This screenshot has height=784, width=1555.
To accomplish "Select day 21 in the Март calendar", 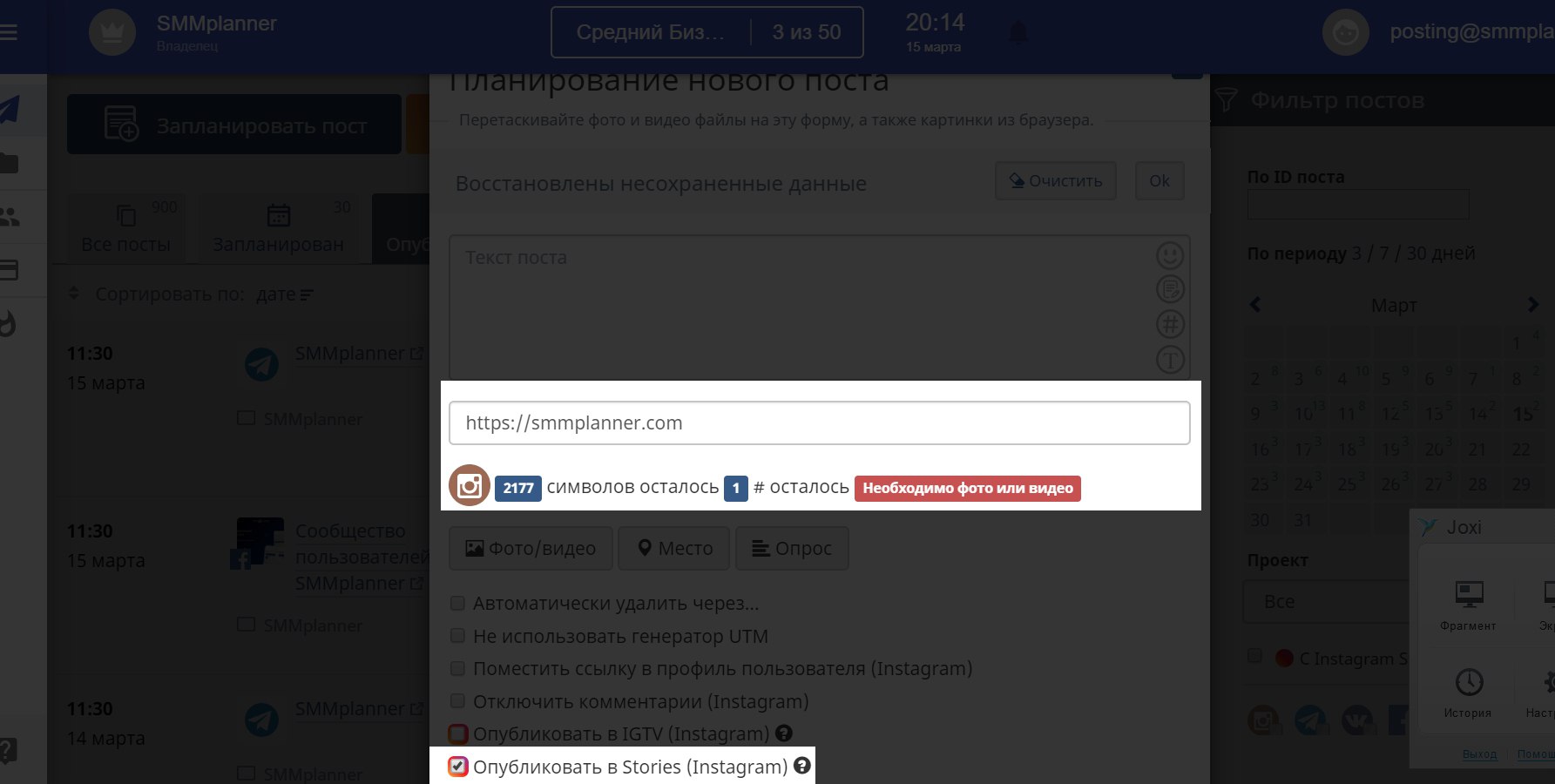I will coord(1477,449).
